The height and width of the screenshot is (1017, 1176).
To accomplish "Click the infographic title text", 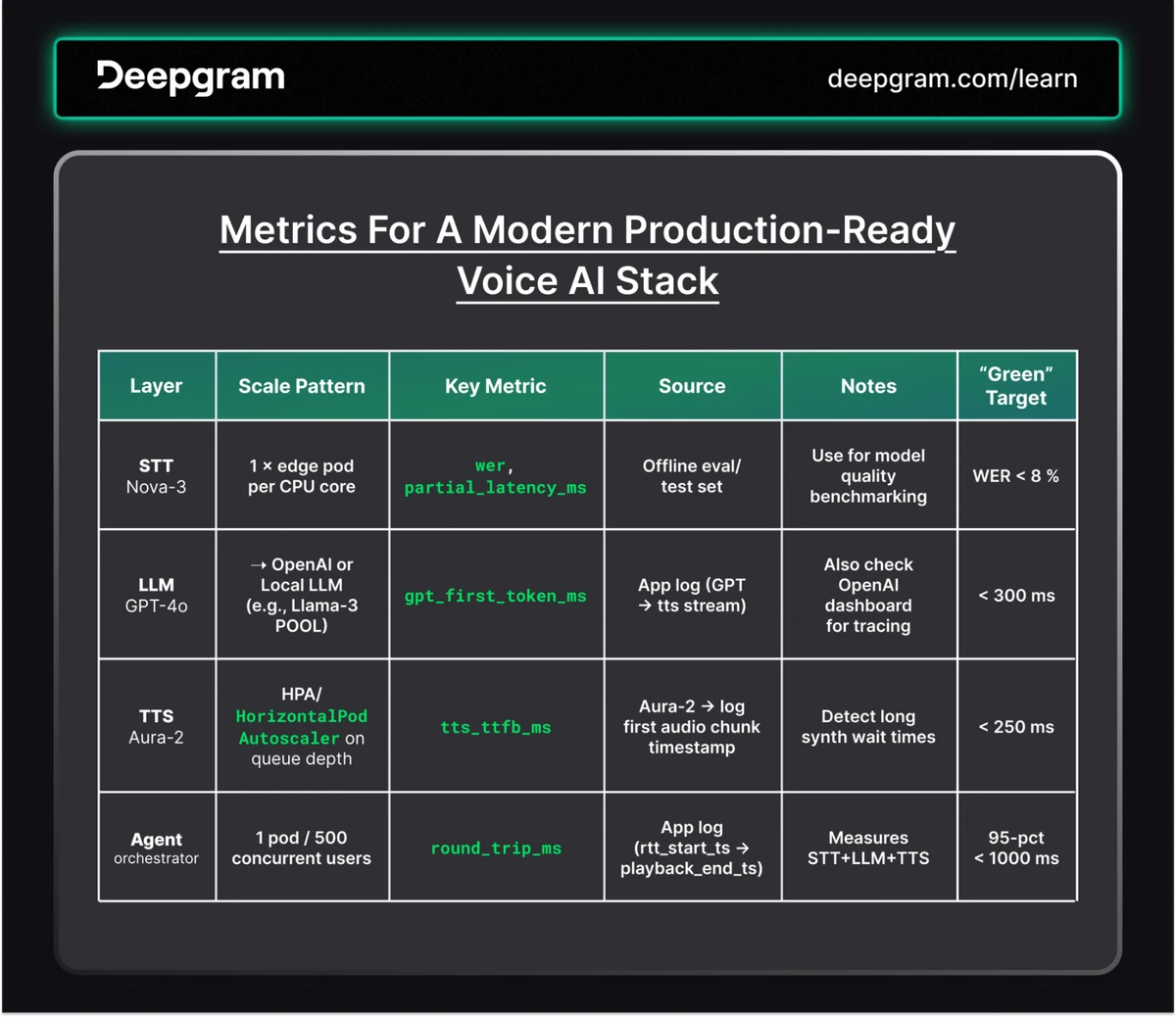I will (587, 255).
